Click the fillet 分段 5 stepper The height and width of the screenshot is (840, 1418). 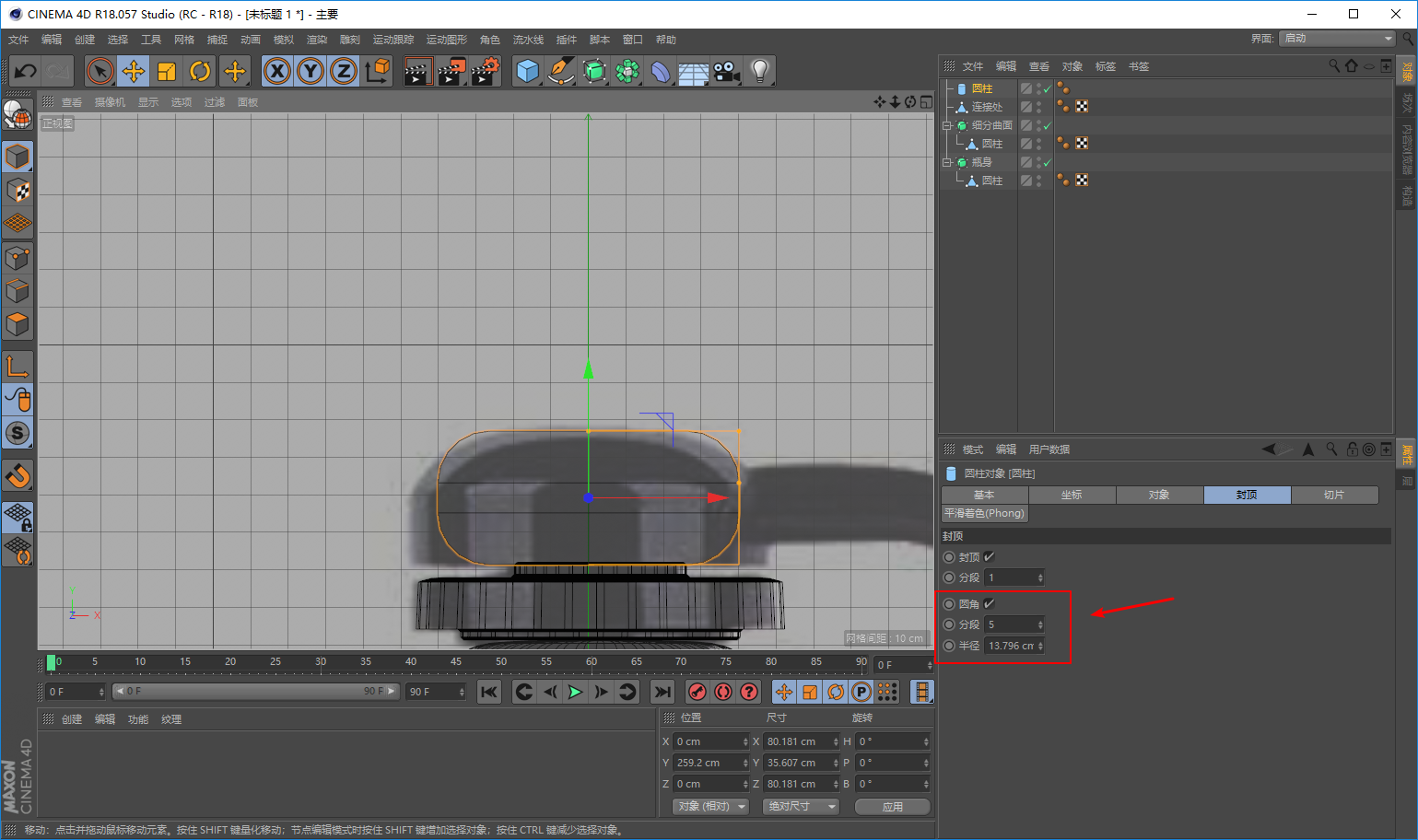tap(1040, 624)
